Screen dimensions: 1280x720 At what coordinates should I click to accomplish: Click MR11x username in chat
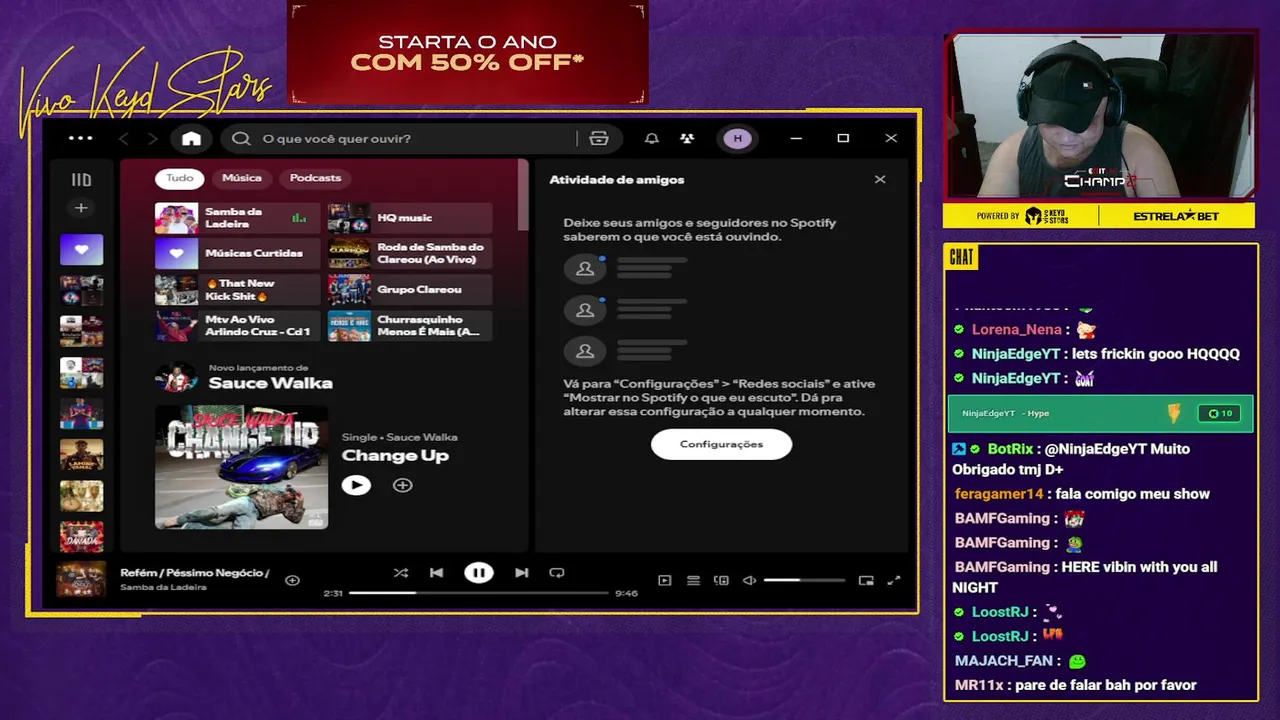tap(978, 685)
